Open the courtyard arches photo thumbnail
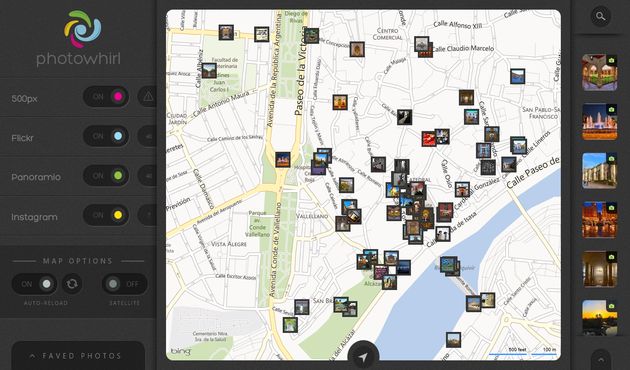Screen dimensions: 630x370 tap(599, 72)
